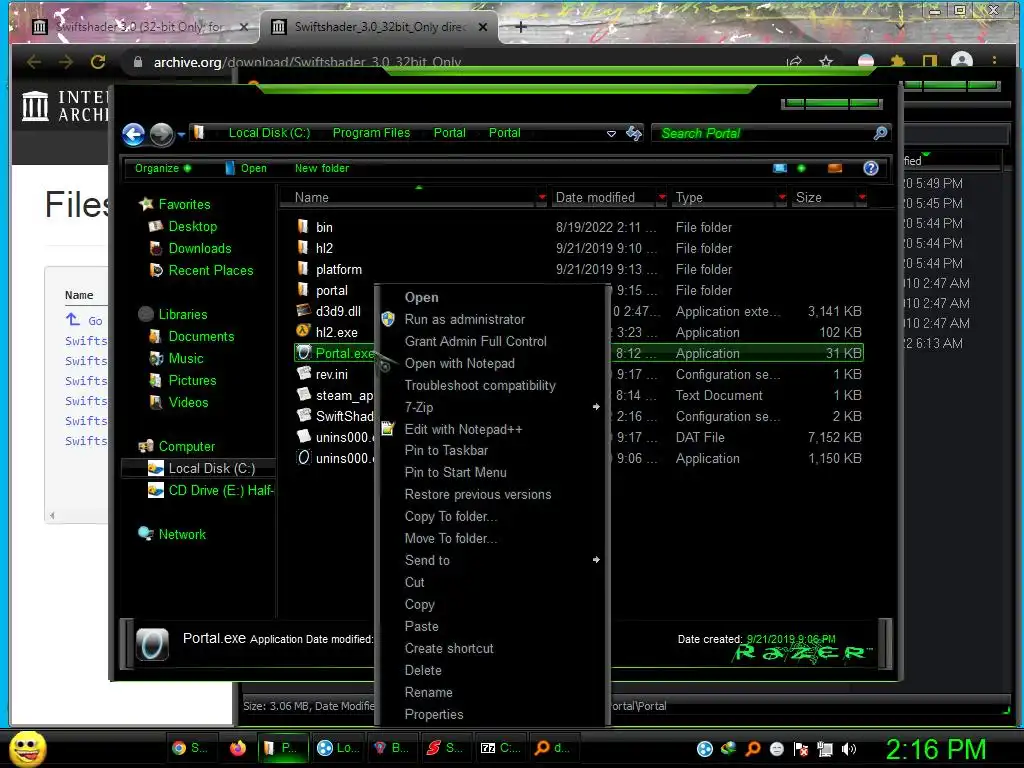Expand the 7-Zip submenu

[x=491, y=408]
